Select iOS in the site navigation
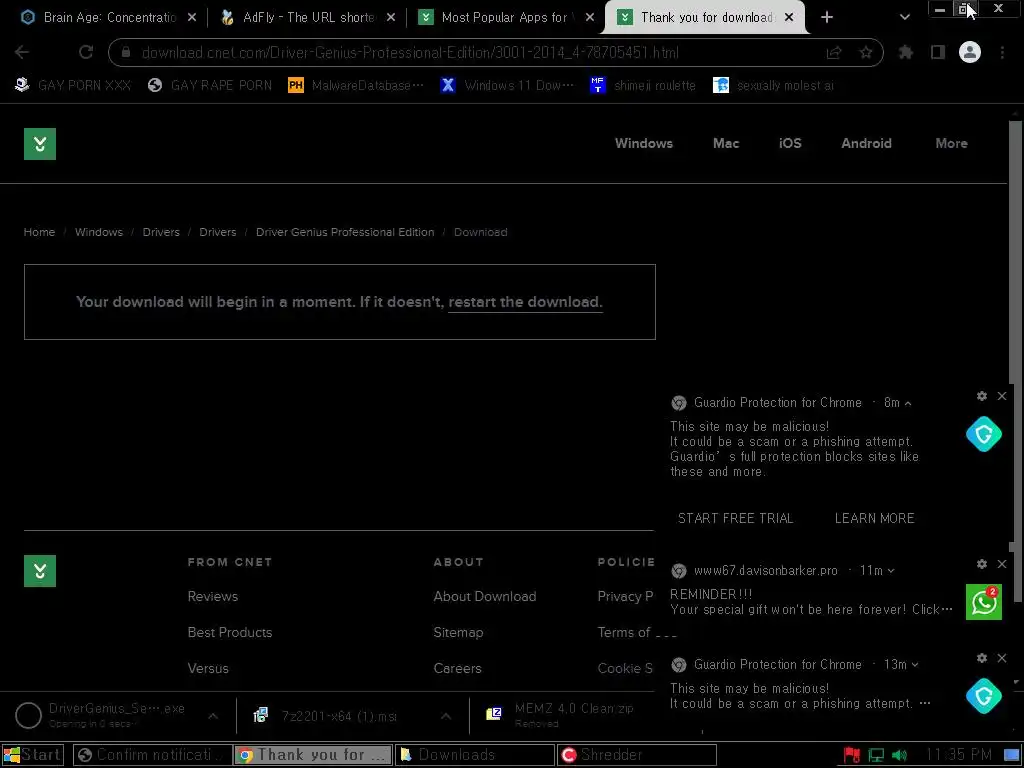1024x768 pixels. coord(790,144)
